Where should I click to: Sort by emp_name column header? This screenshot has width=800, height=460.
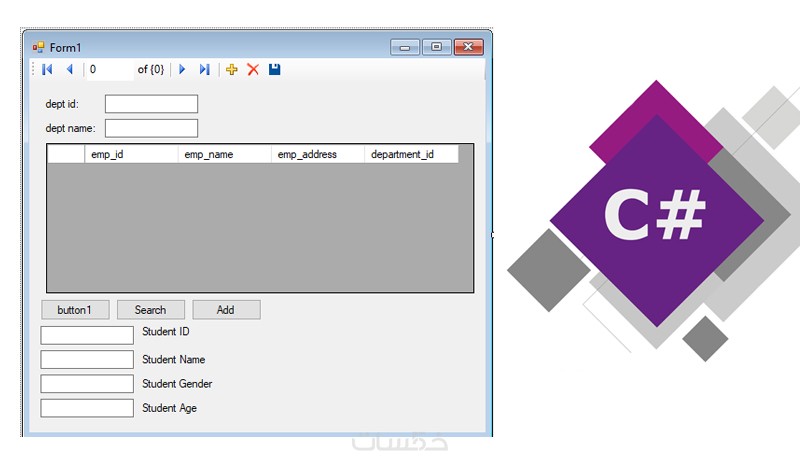224,154
